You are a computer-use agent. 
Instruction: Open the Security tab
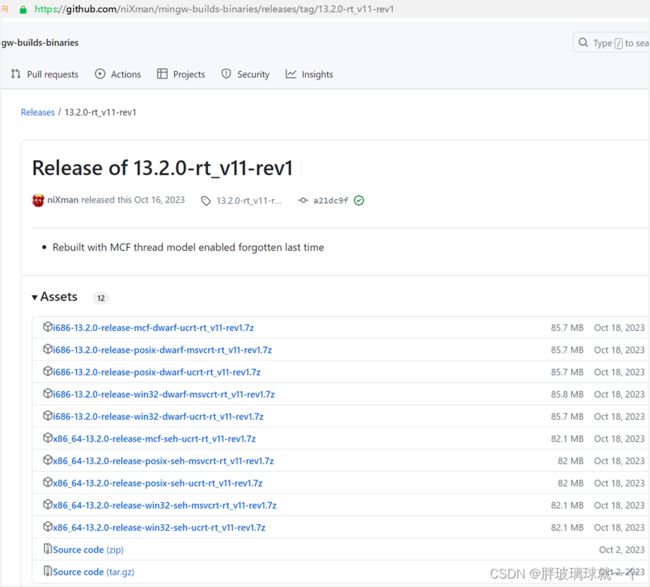[245, 74]
